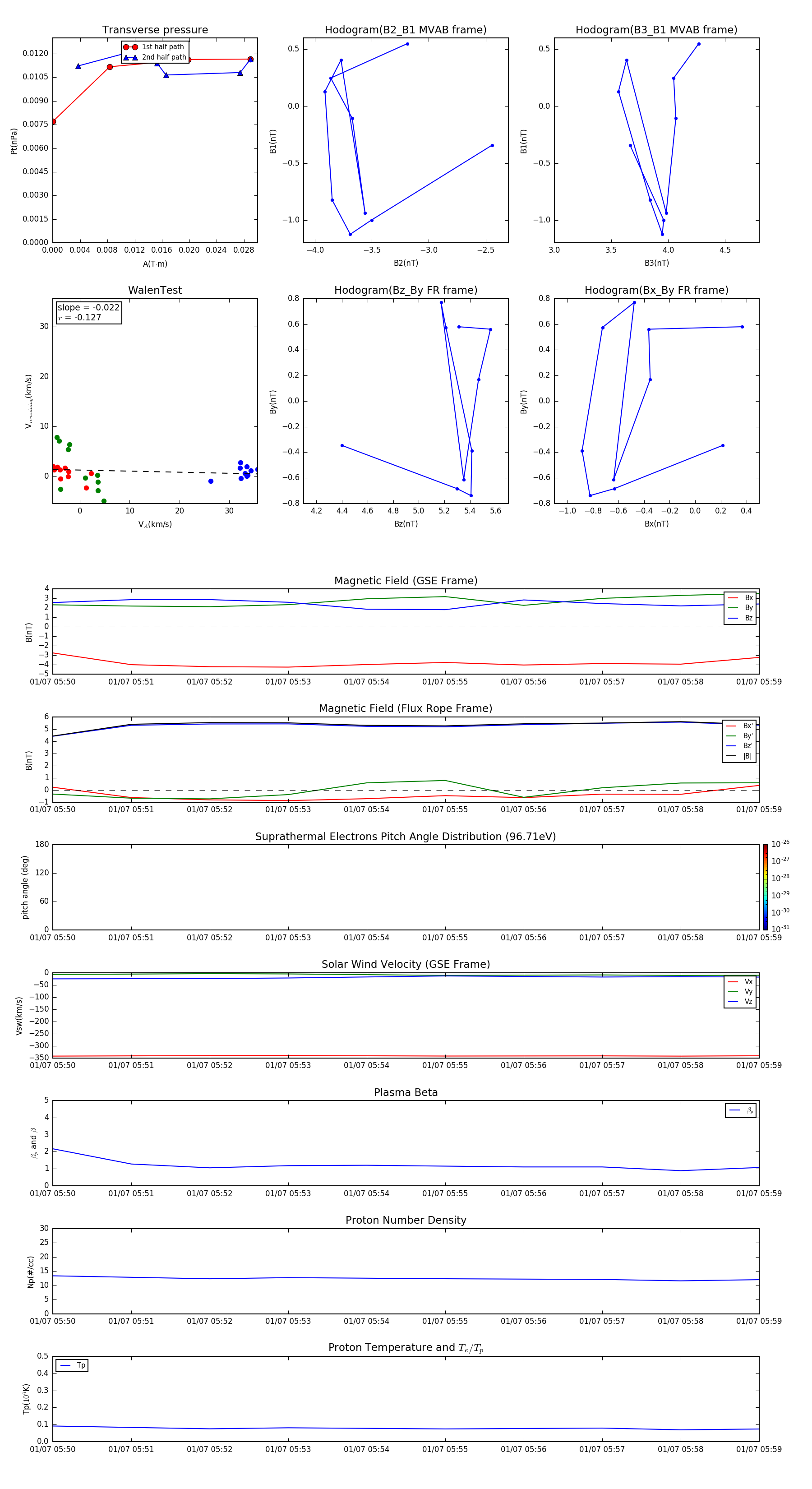Click the "WalenTest" plot title
The width and height of the screenshot is (812, 1489).
(155, 290)
